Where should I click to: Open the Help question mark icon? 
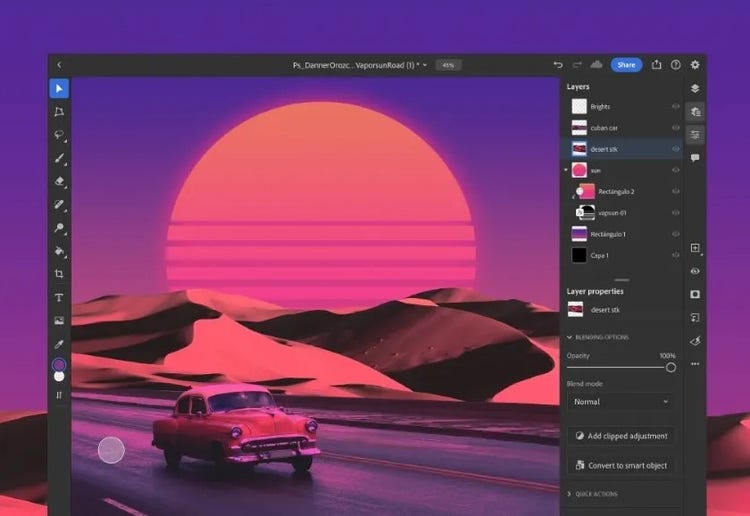676,65
